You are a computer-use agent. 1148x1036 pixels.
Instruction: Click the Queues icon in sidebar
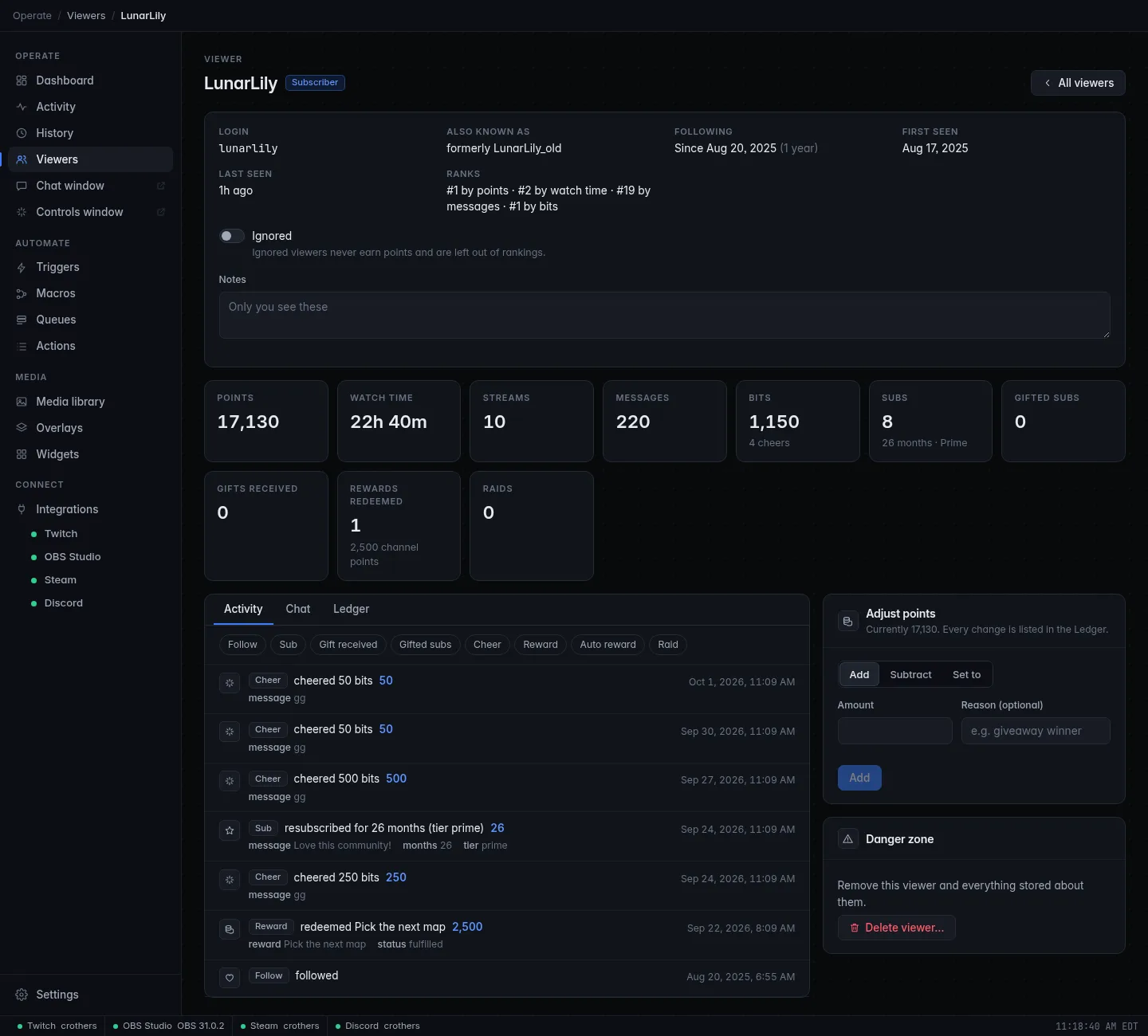pyautogui.click(x=22, y=320)
